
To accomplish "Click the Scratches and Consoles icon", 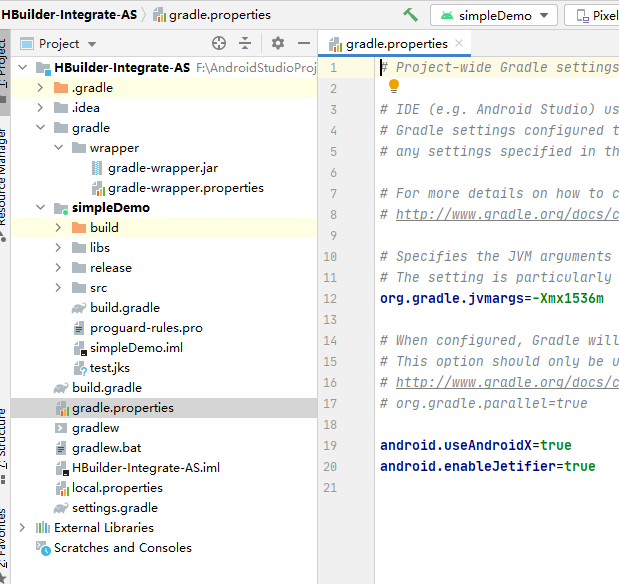I will (43, 548).
